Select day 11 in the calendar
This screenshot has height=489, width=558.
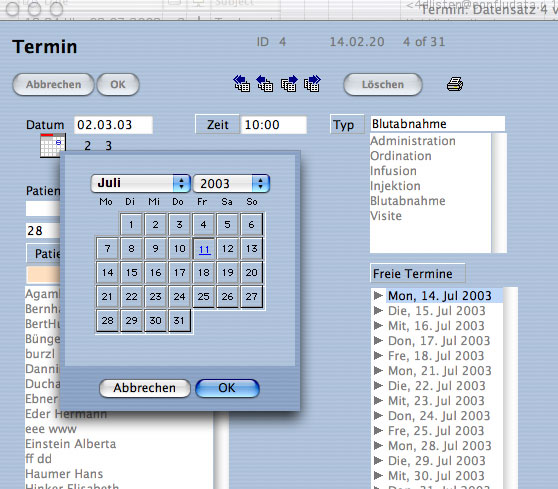pyautogui.click(x=204, y=249)
